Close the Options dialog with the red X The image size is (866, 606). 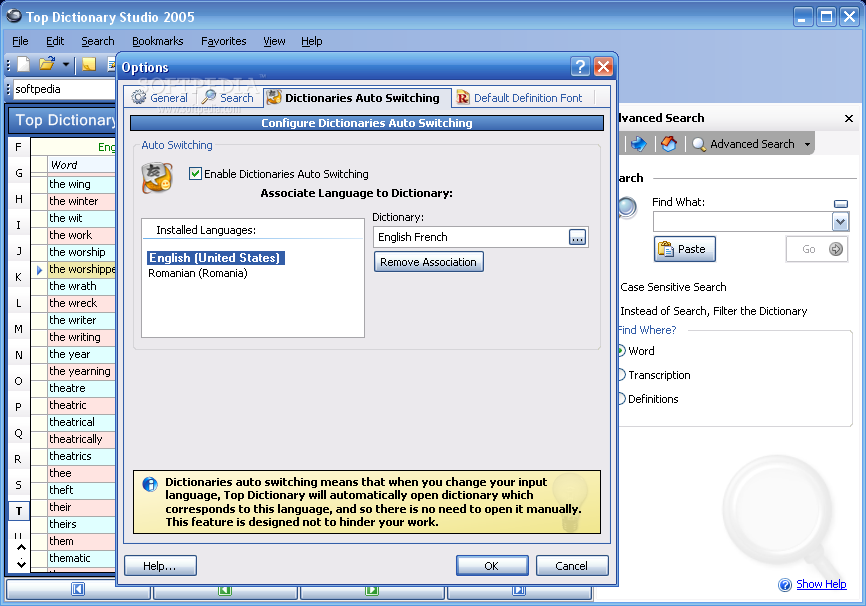(x=603, y=67)
